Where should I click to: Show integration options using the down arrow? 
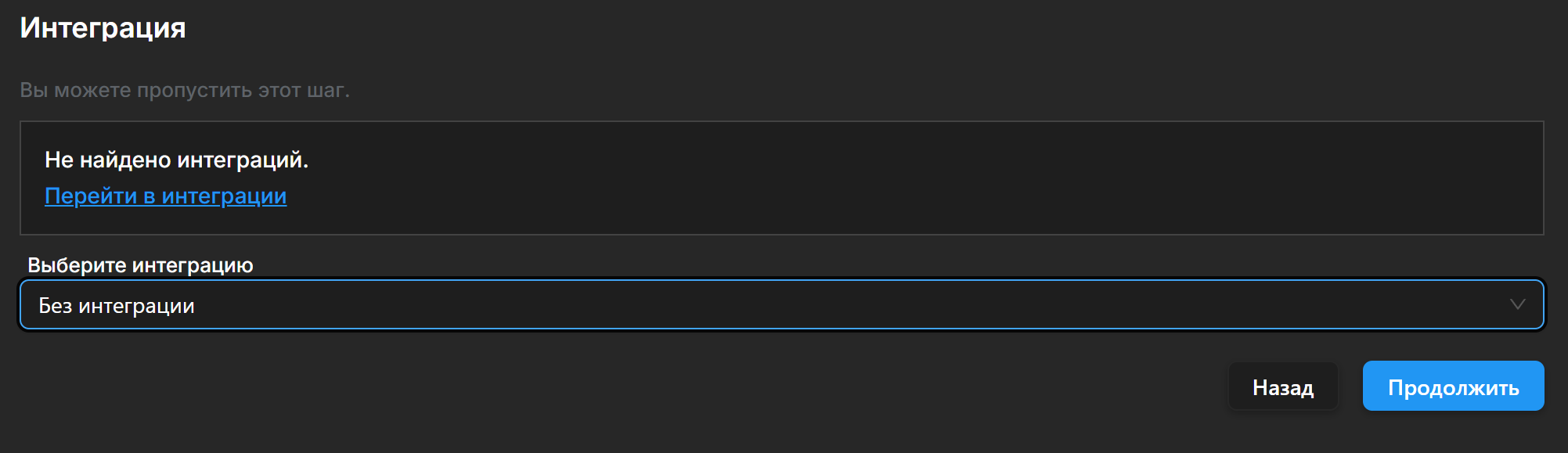point(1517,304)
